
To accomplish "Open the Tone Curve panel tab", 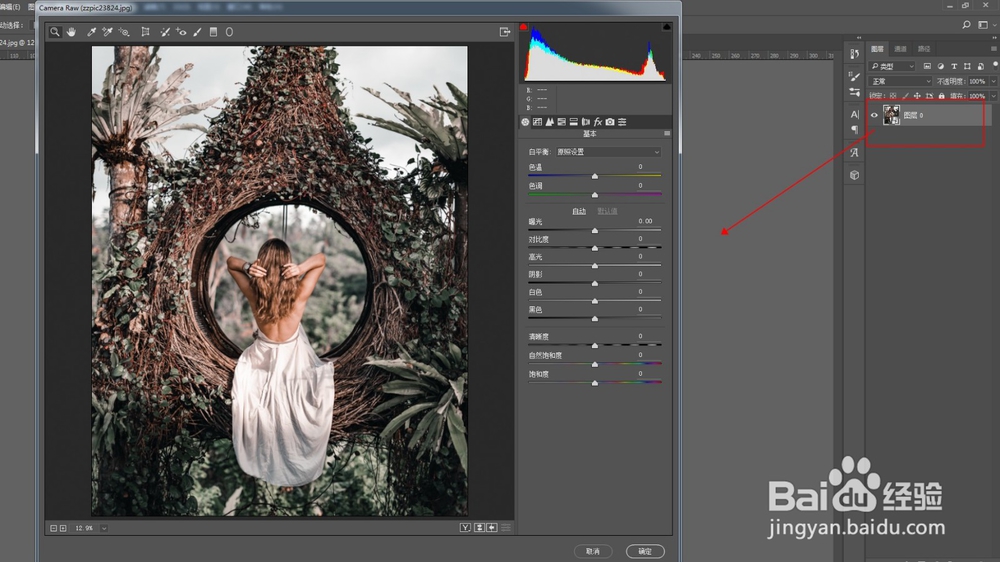I will pos(537,122).
